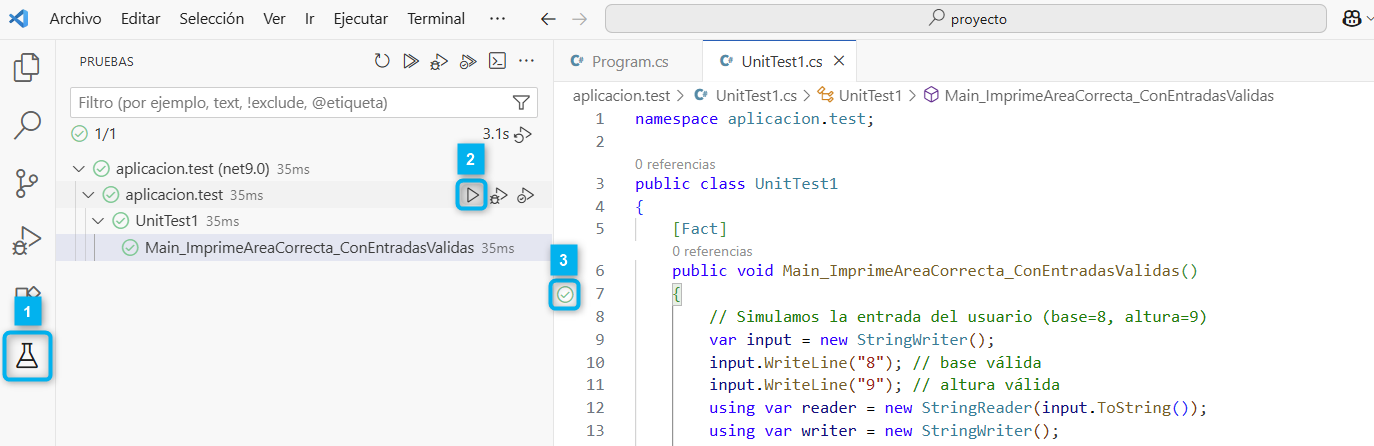Debug all tests from PRUEBAS header
The height and width of the screenshot is (446, 1374).
tap(439, 61)
